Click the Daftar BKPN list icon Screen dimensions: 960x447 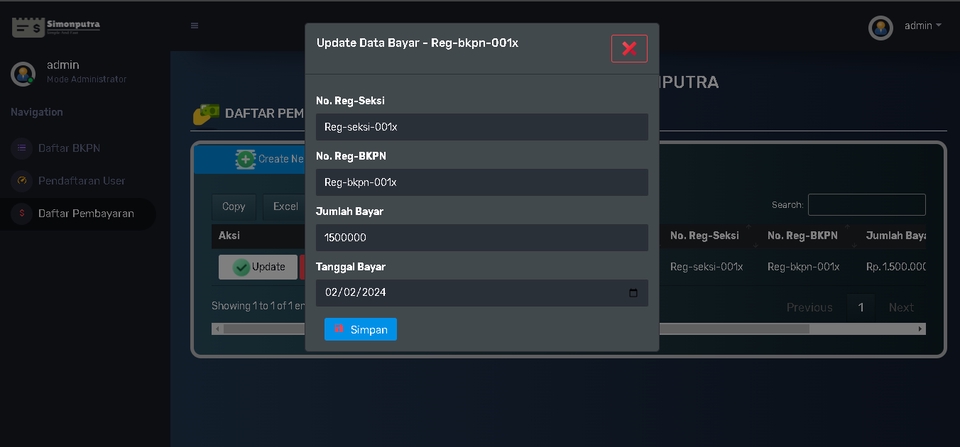(22, 148)
